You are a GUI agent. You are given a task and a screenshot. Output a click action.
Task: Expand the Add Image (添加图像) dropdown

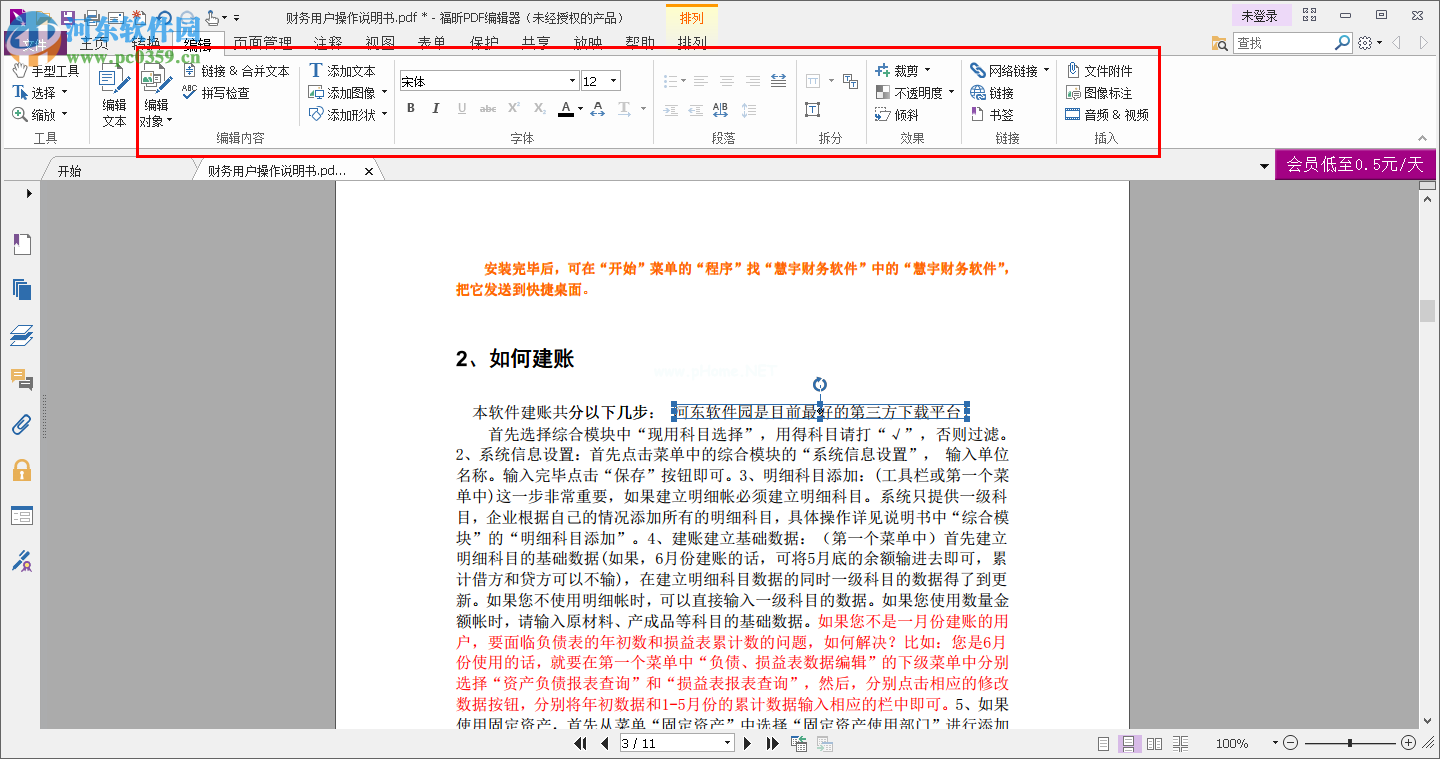384,93
